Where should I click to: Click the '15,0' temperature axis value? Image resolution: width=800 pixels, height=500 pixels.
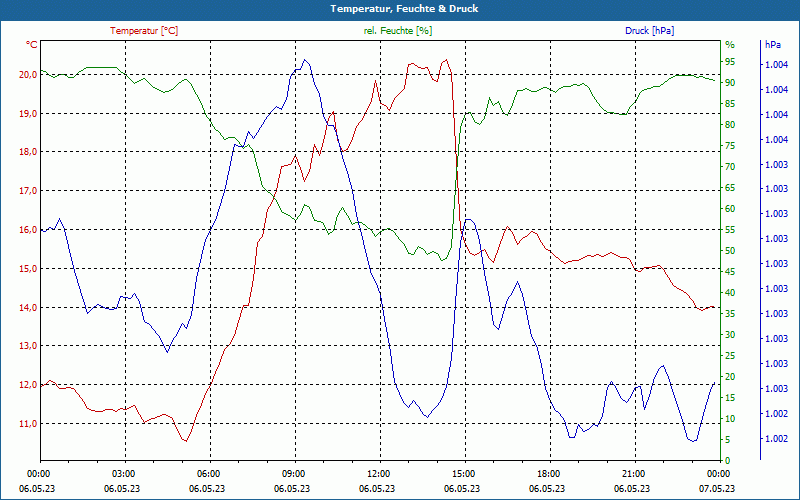tap(28, 268)
